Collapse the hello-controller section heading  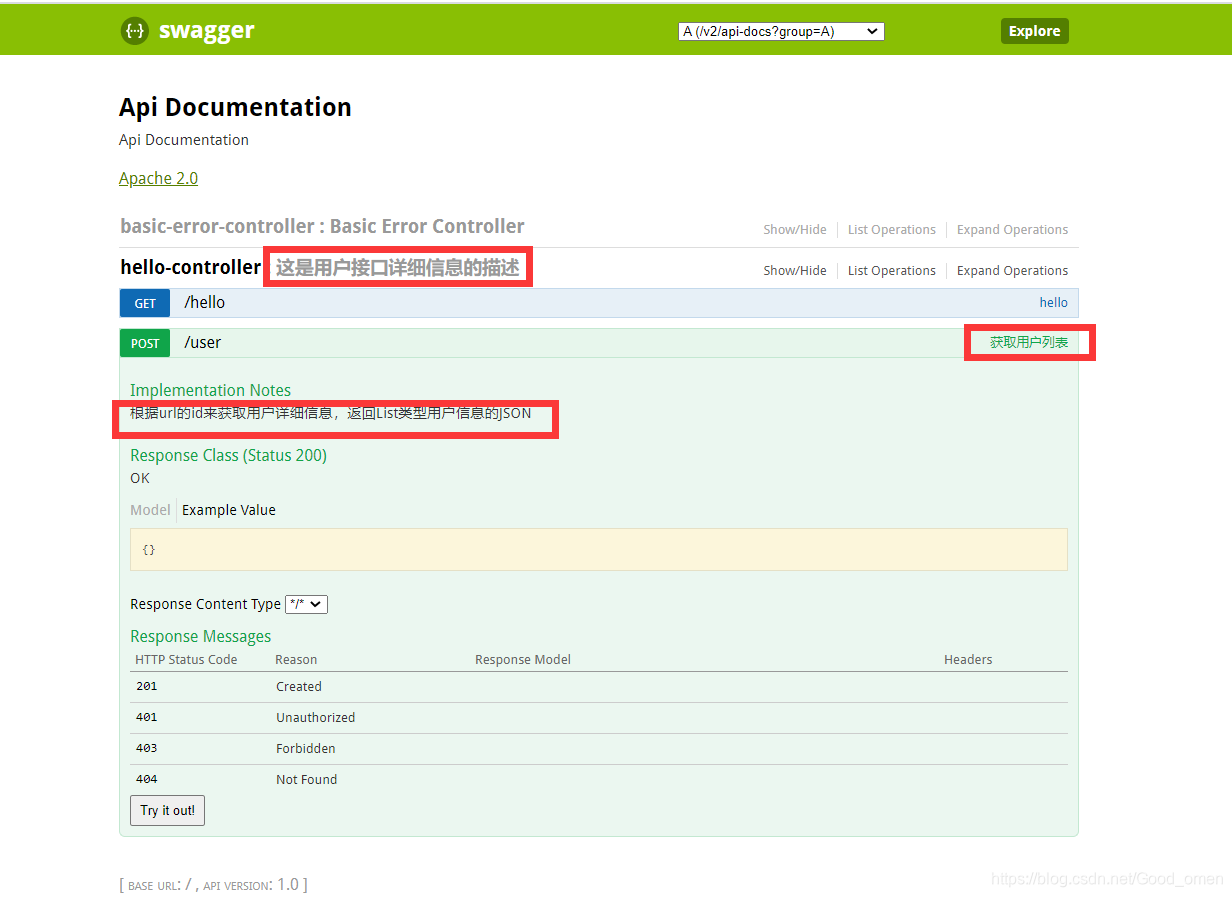click(x=190, y=267)
